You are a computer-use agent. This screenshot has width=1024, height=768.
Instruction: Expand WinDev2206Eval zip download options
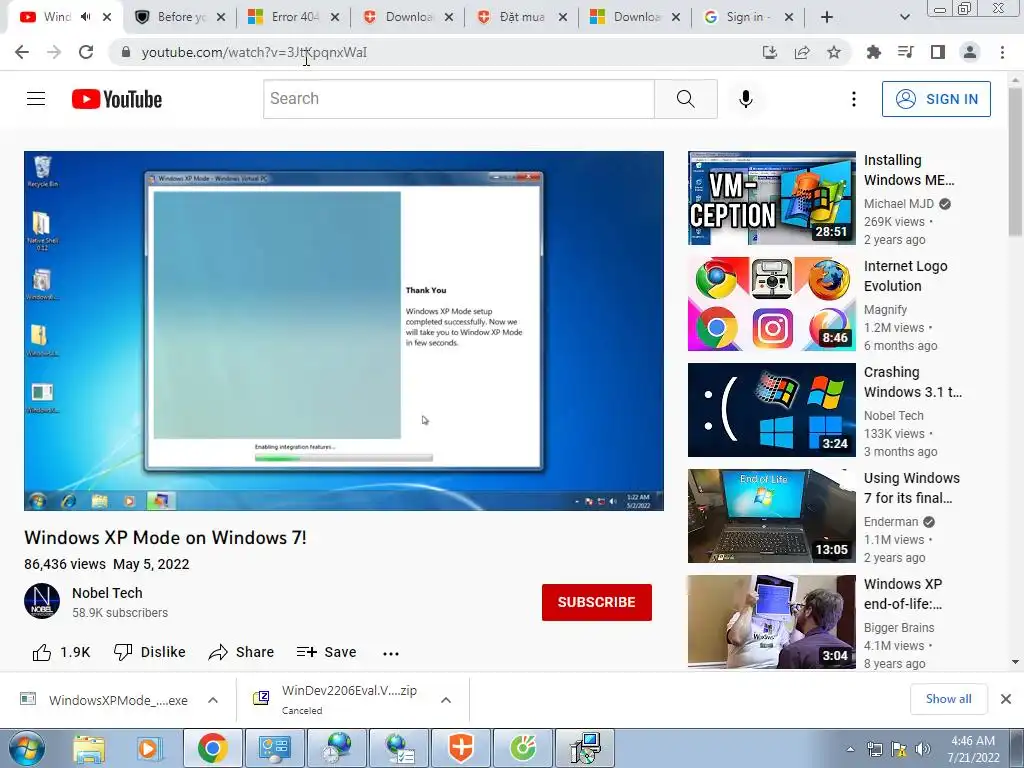pyautogui.click(x=446, y=700)
